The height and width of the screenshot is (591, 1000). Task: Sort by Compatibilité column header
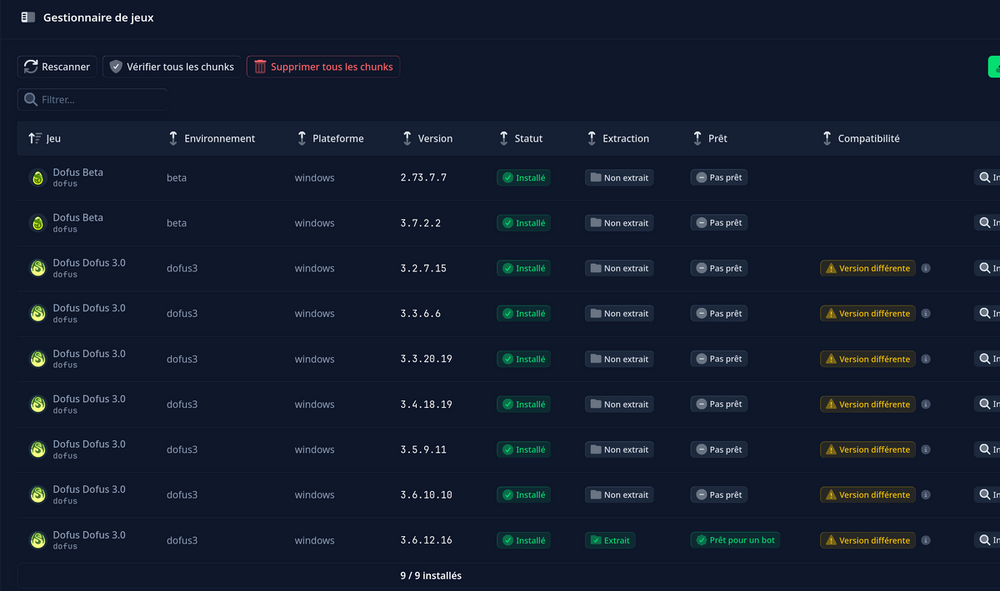(x=860, y=138)
